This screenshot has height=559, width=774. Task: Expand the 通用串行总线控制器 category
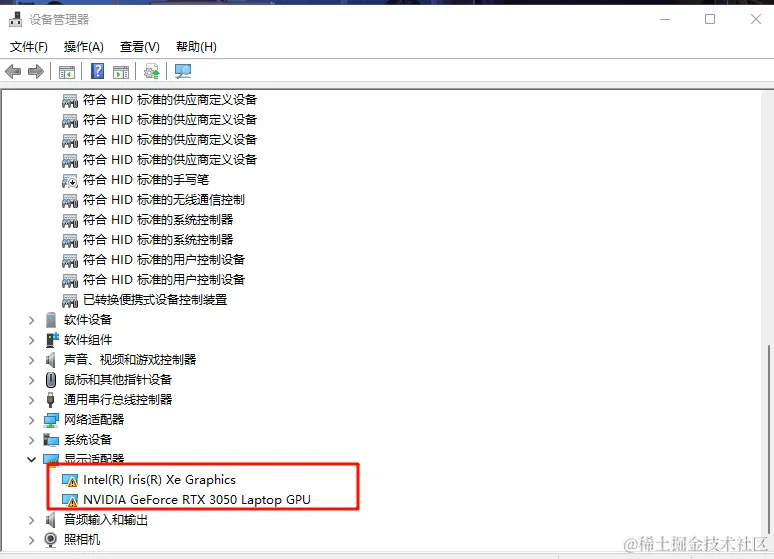pos(32,400)
